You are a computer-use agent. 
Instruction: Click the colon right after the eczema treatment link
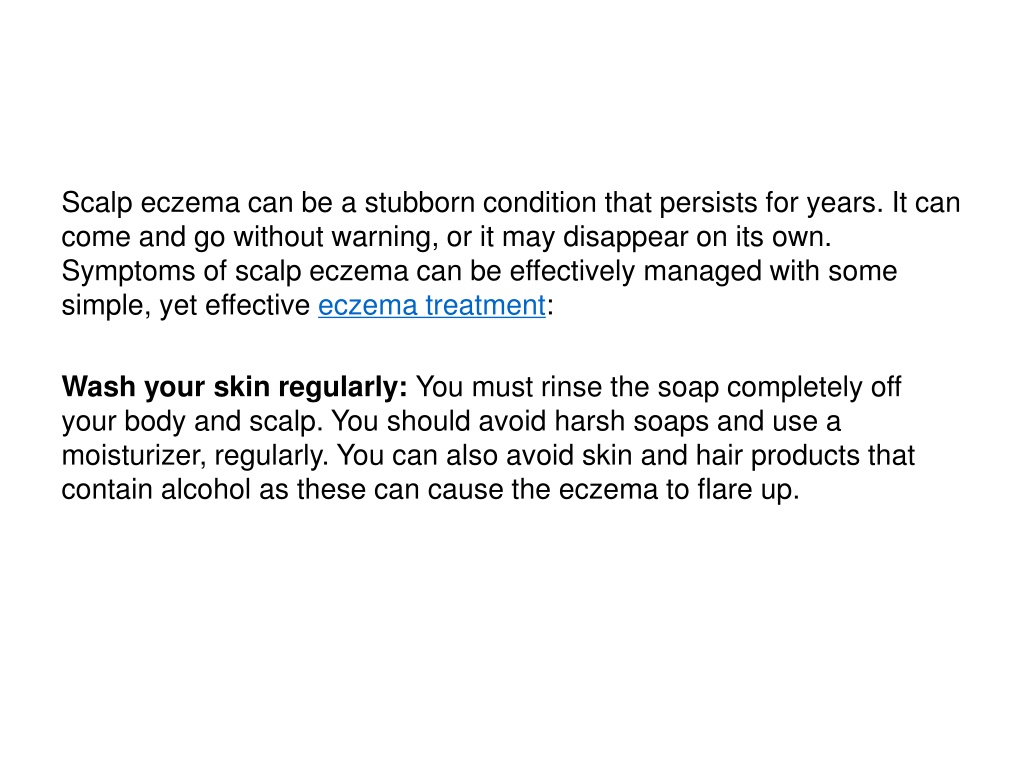click(550, 307)
